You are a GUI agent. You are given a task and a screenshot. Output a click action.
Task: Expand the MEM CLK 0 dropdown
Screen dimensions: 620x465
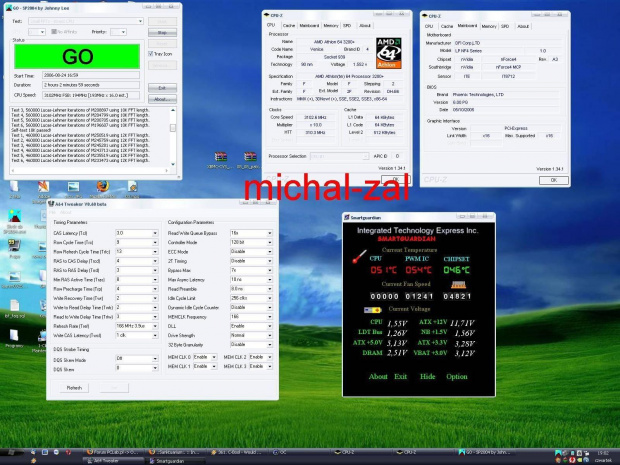(213, 356)
